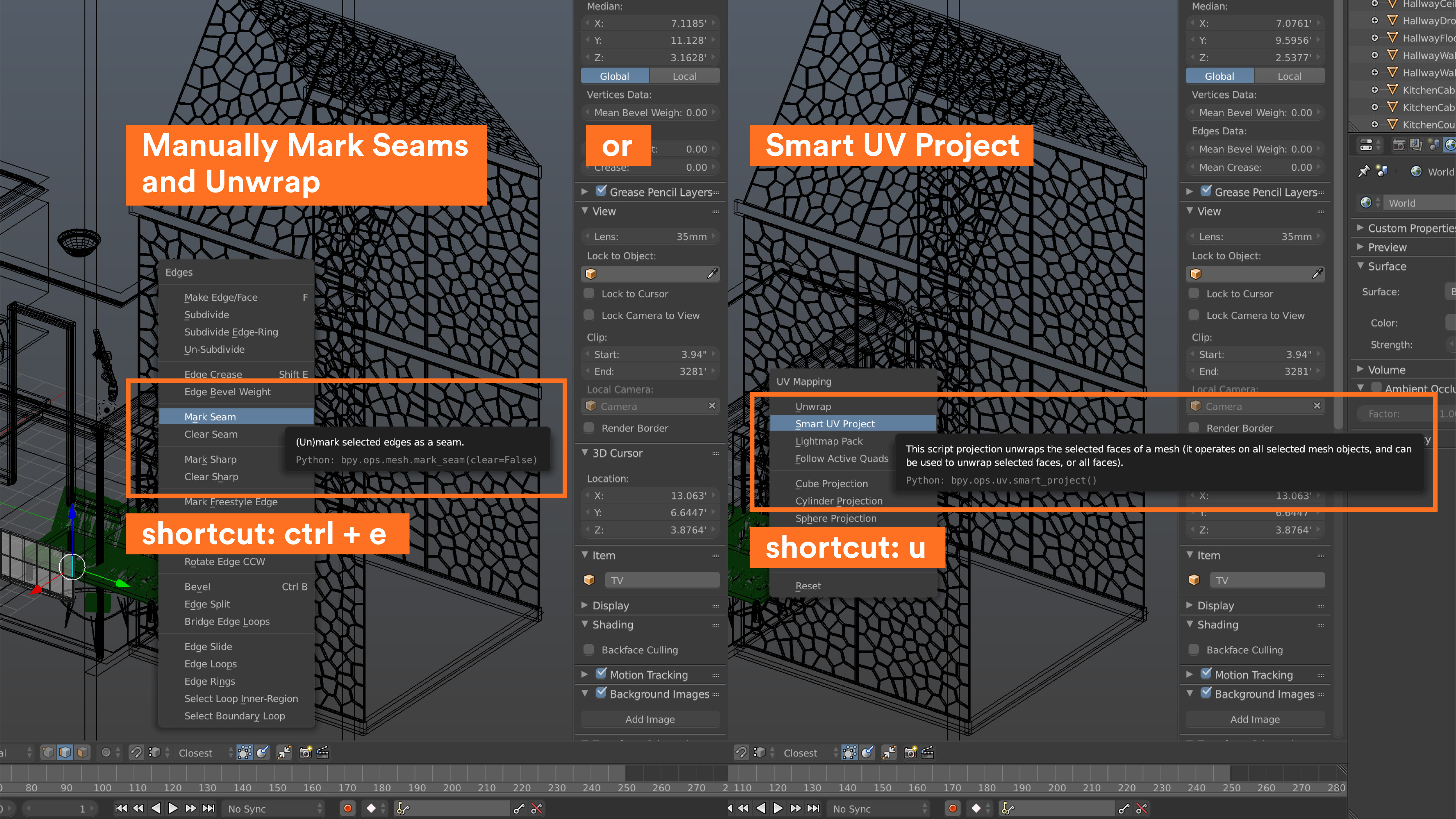Toggle the Backface Culling checkbox
The height and width of the screenshot is (819, 1456).
pos(589,649)
